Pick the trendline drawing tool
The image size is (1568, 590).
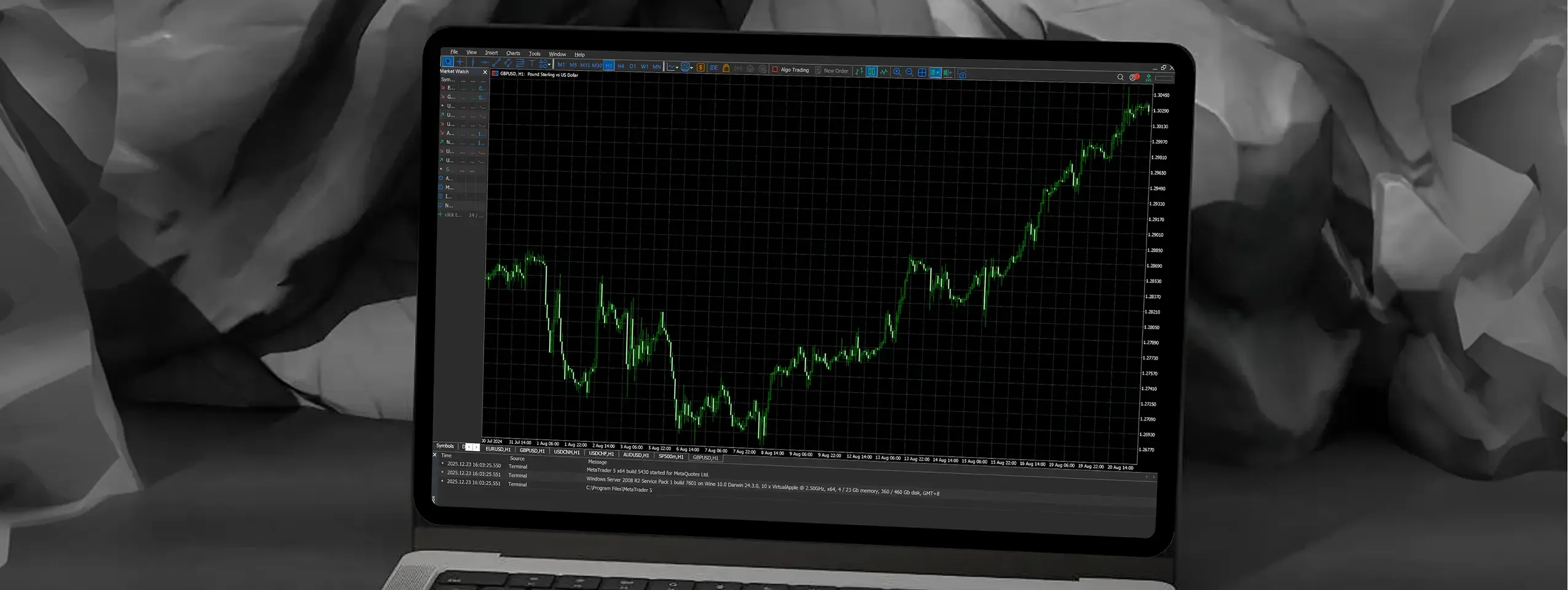click(496, 63)
